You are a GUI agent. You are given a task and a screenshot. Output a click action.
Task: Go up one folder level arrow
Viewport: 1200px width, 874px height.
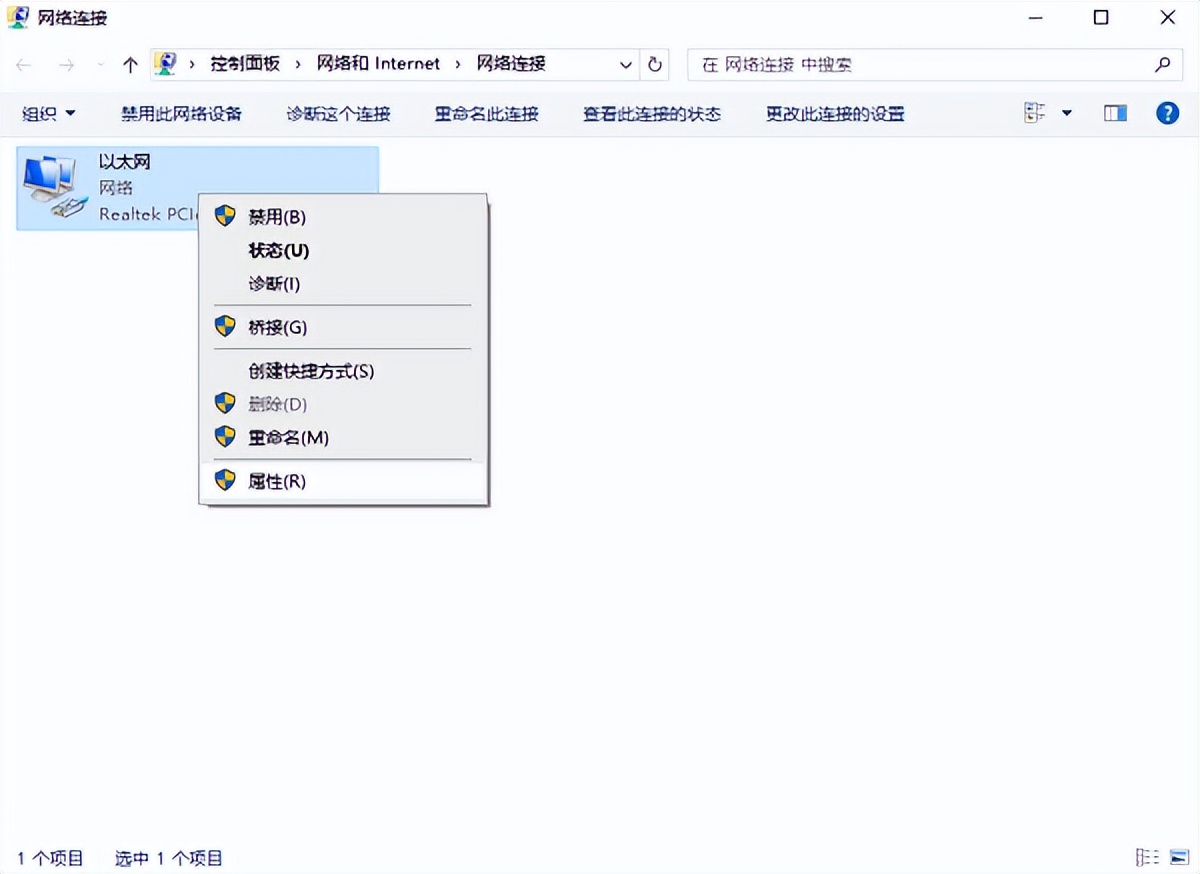130,64
